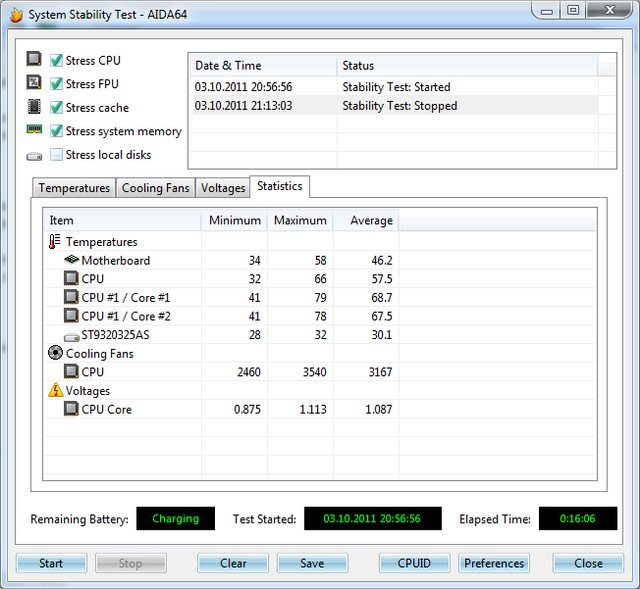
Task: Open the Cooling Fans tab
Action: (x=155, y=188)
